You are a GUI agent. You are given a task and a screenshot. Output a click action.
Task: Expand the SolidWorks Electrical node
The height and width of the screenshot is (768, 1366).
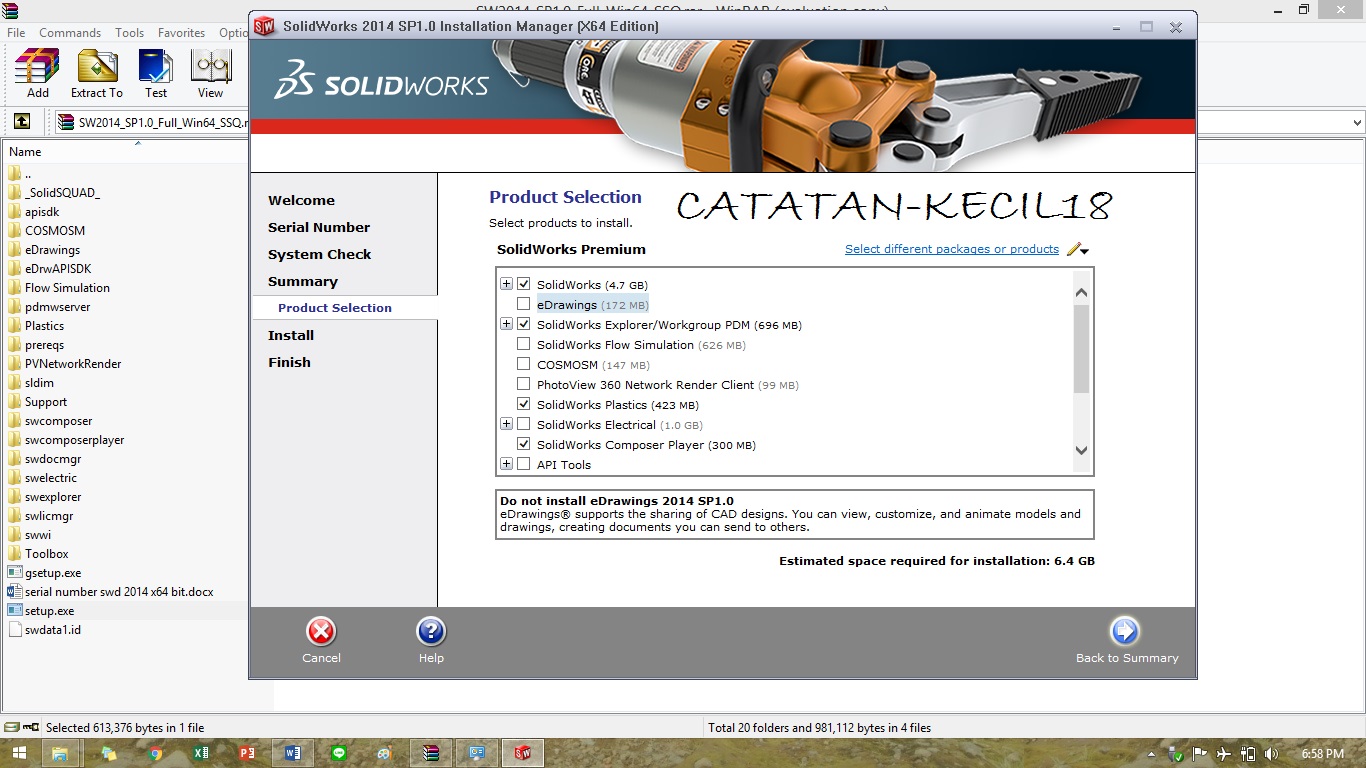(506, 424)
